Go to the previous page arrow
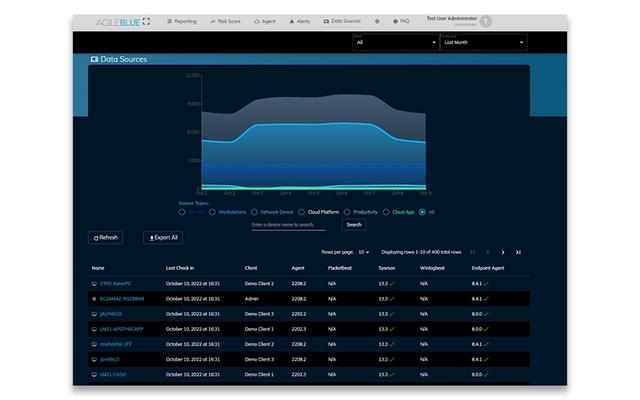The width and height of the screenshot is (640, 400). [x=487, y=252]
